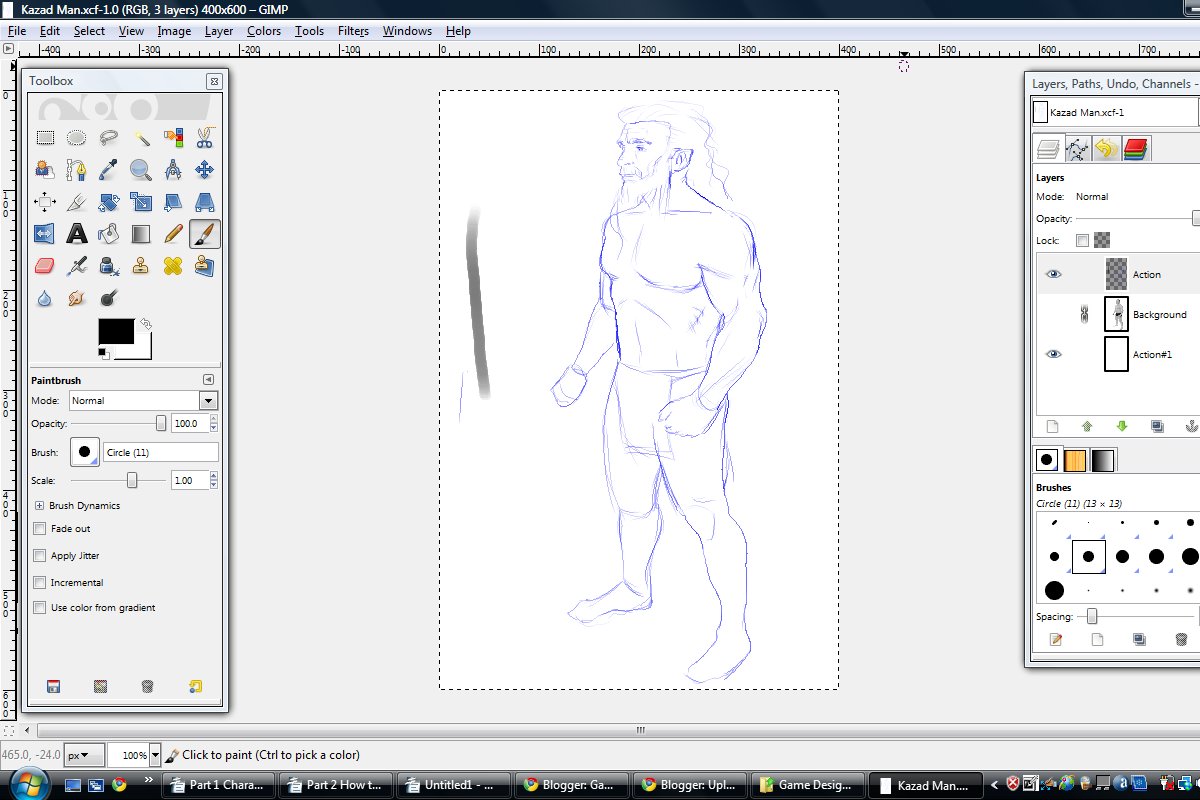
Task: Select the Text tool
Action: (77, 234)
